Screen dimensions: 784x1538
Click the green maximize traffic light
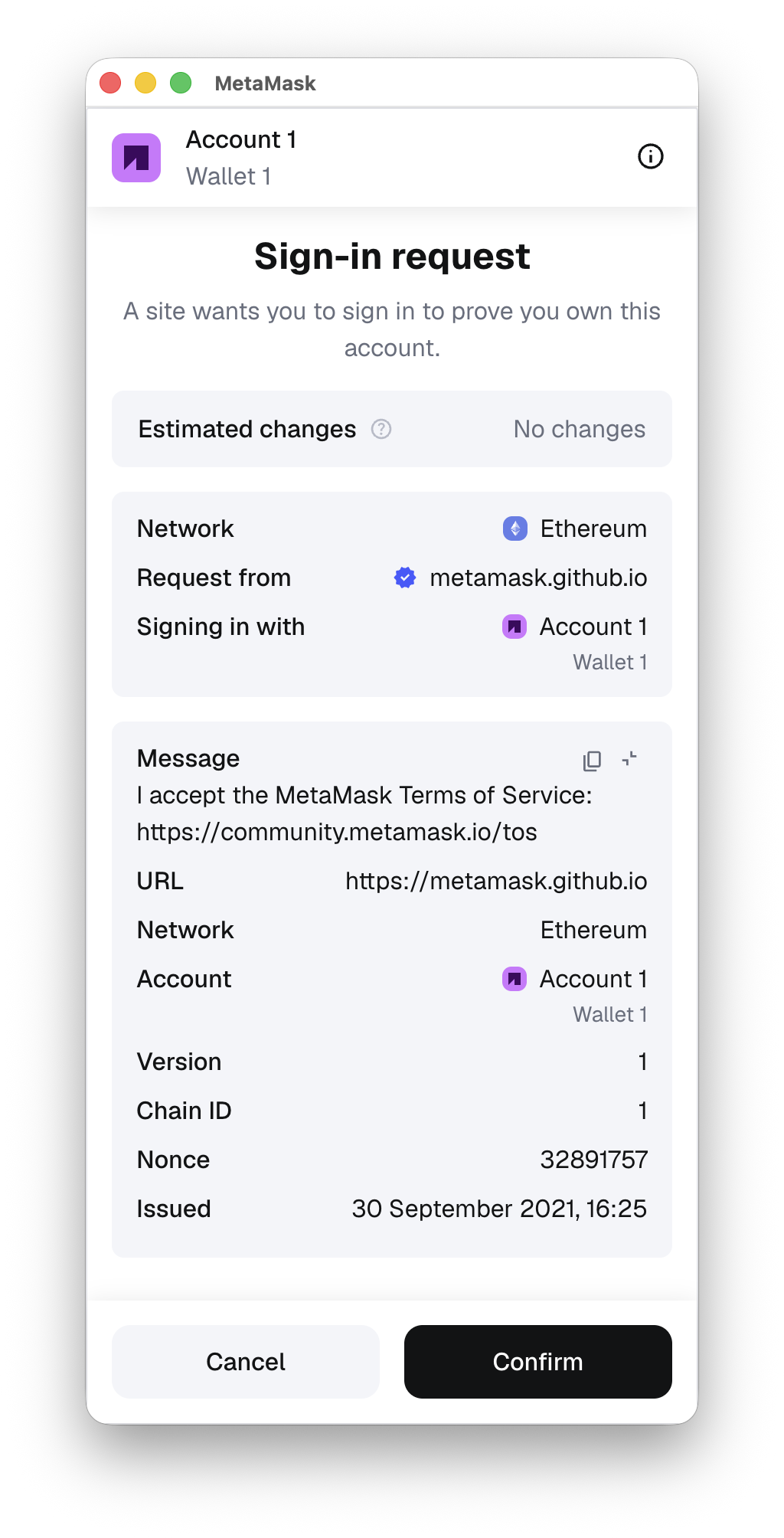(x=179, y=82)
